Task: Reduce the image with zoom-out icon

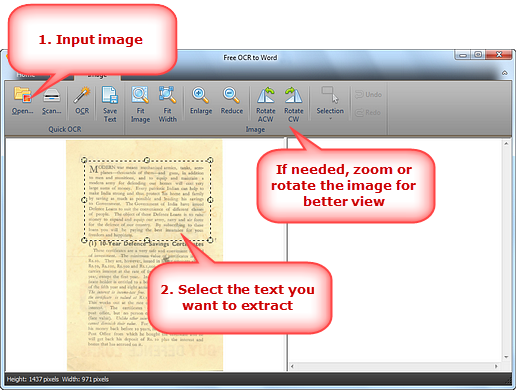Action: click(231, 100)
